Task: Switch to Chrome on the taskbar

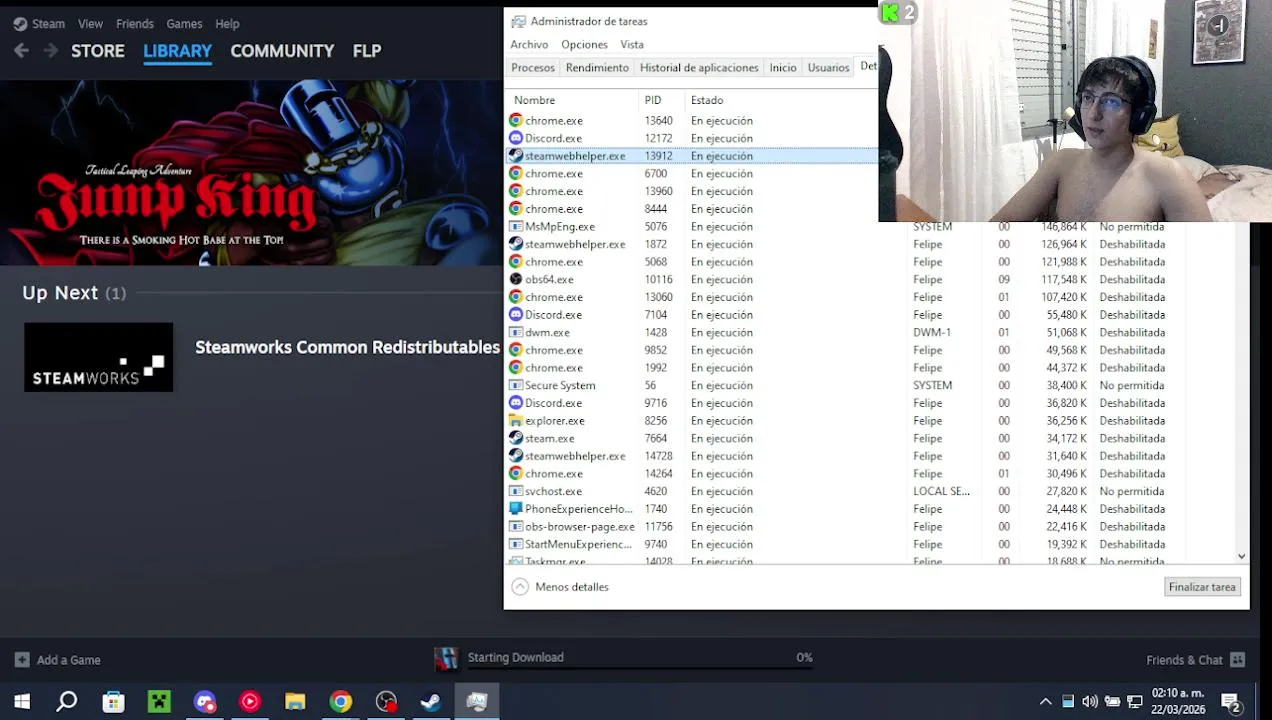Action: click(x=341, y=702)
